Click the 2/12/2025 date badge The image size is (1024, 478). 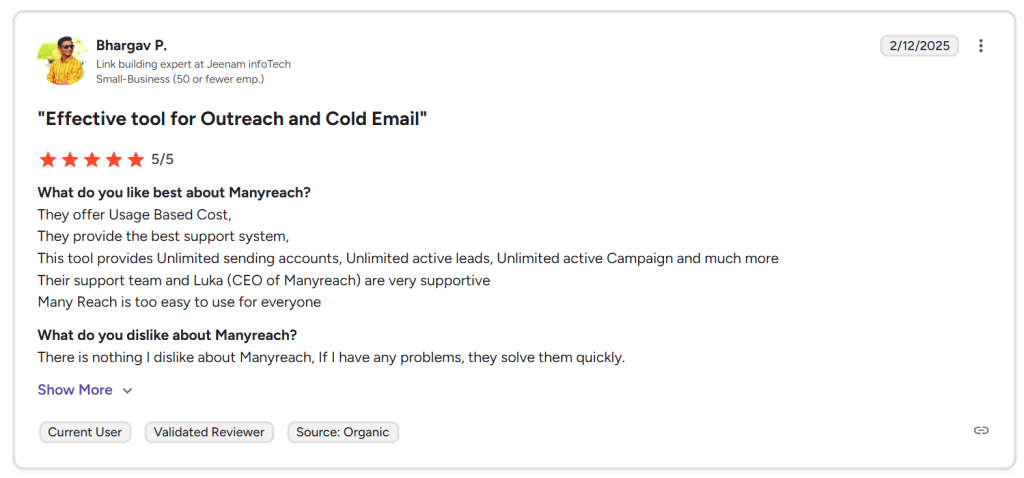[x=919, y=46]
